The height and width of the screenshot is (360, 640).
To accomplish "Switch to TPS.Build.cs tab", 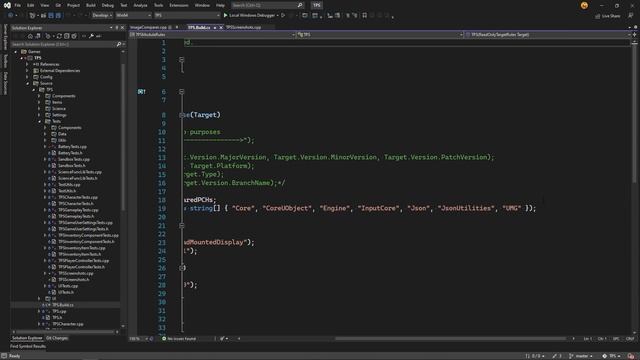I will pyautogui.click(x=199, y=27).
